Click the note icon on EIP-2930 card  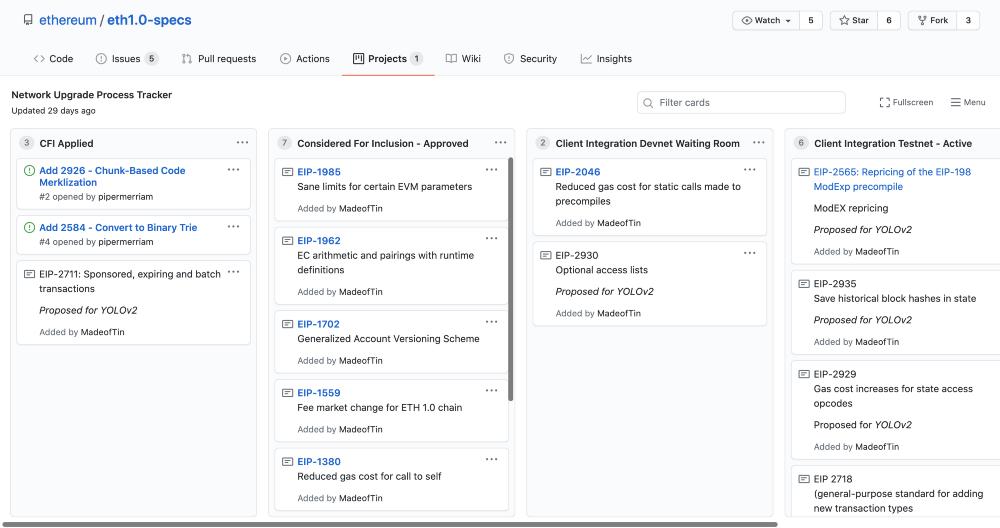click(546, 256)
